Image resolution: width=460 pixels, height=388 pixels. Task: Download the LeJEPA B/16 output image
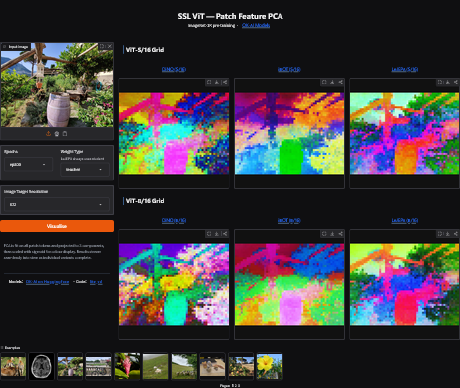coord(448,234)
